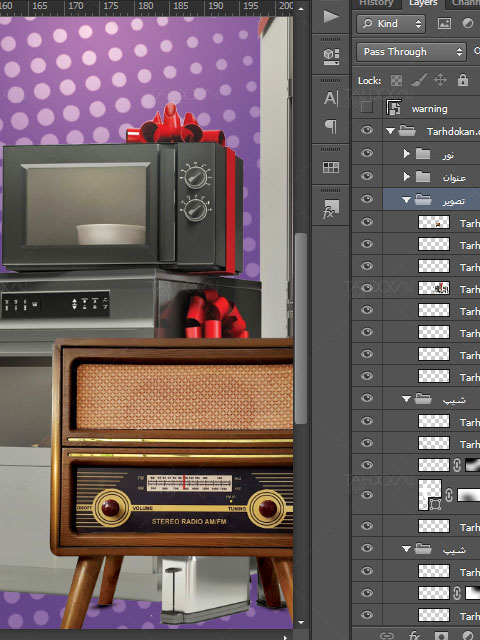Select the warning layer name
This screenshot has height=640, width=480.
pyautogui.click(x=430, y=109)
